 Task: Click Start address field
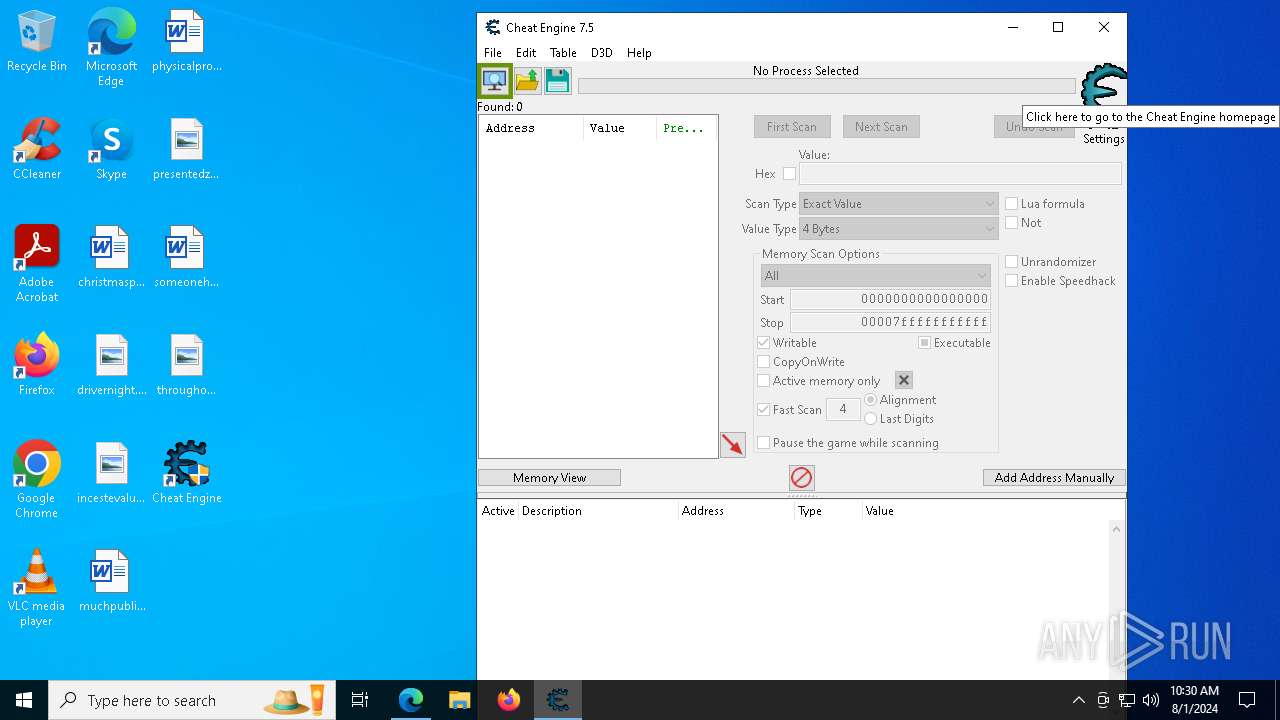[x=890, y=299]
